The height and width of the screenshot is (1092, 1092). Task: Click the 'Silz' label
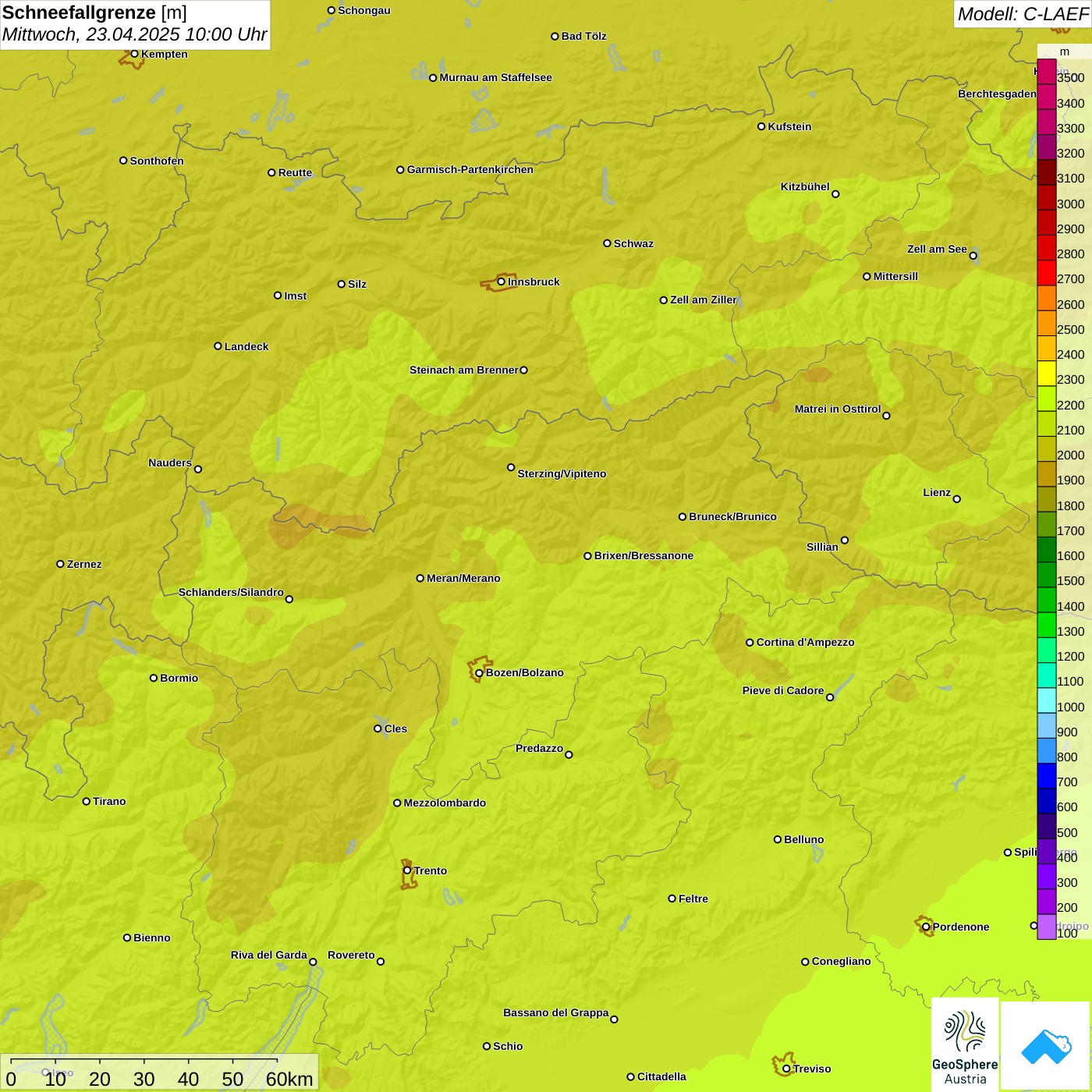pyautogui.click(x=357, y=284)
